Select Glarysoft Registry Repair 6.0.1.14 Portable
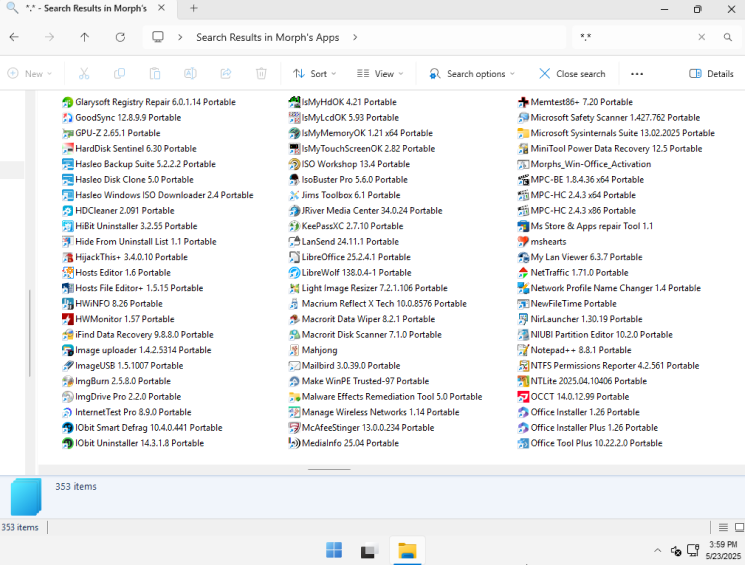 coord(149,102)
